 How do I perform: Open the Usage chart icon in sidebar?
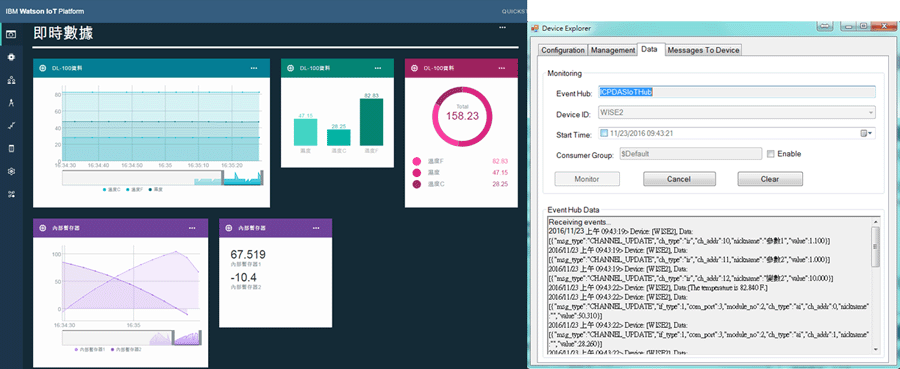11,126
